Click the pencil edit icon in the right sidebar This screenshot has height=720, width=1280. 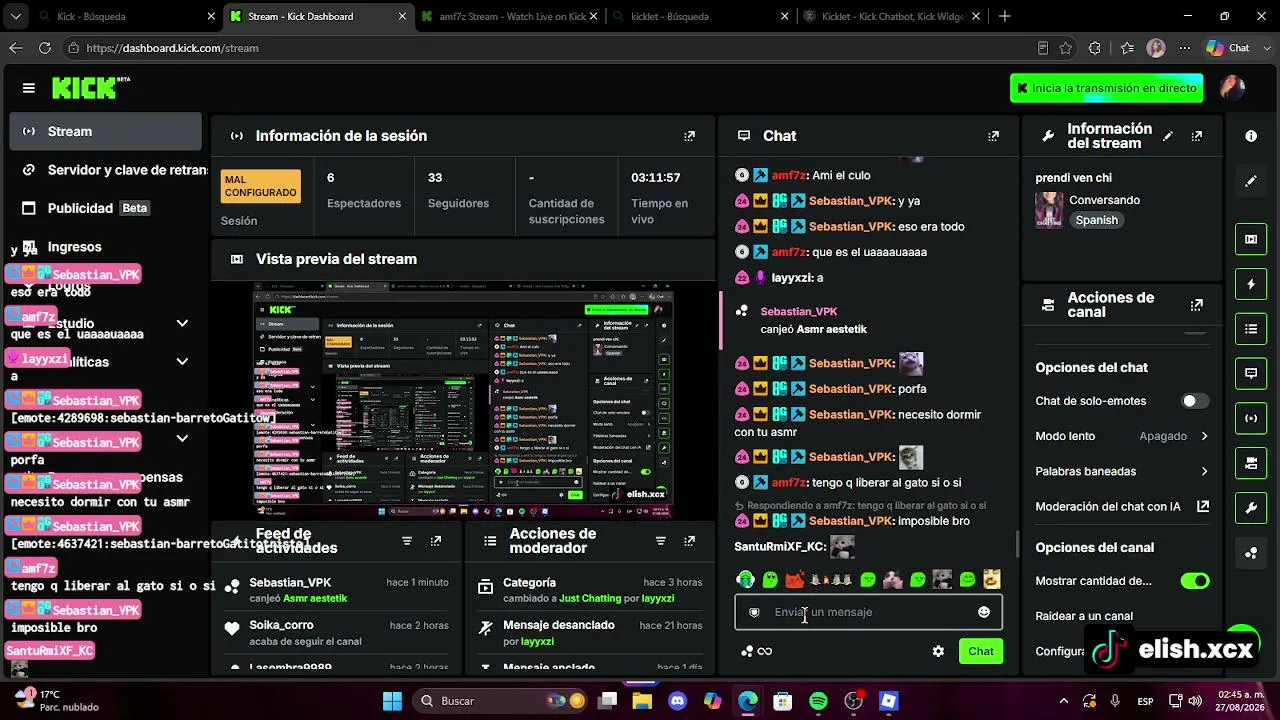click(x=1251, y=181)
